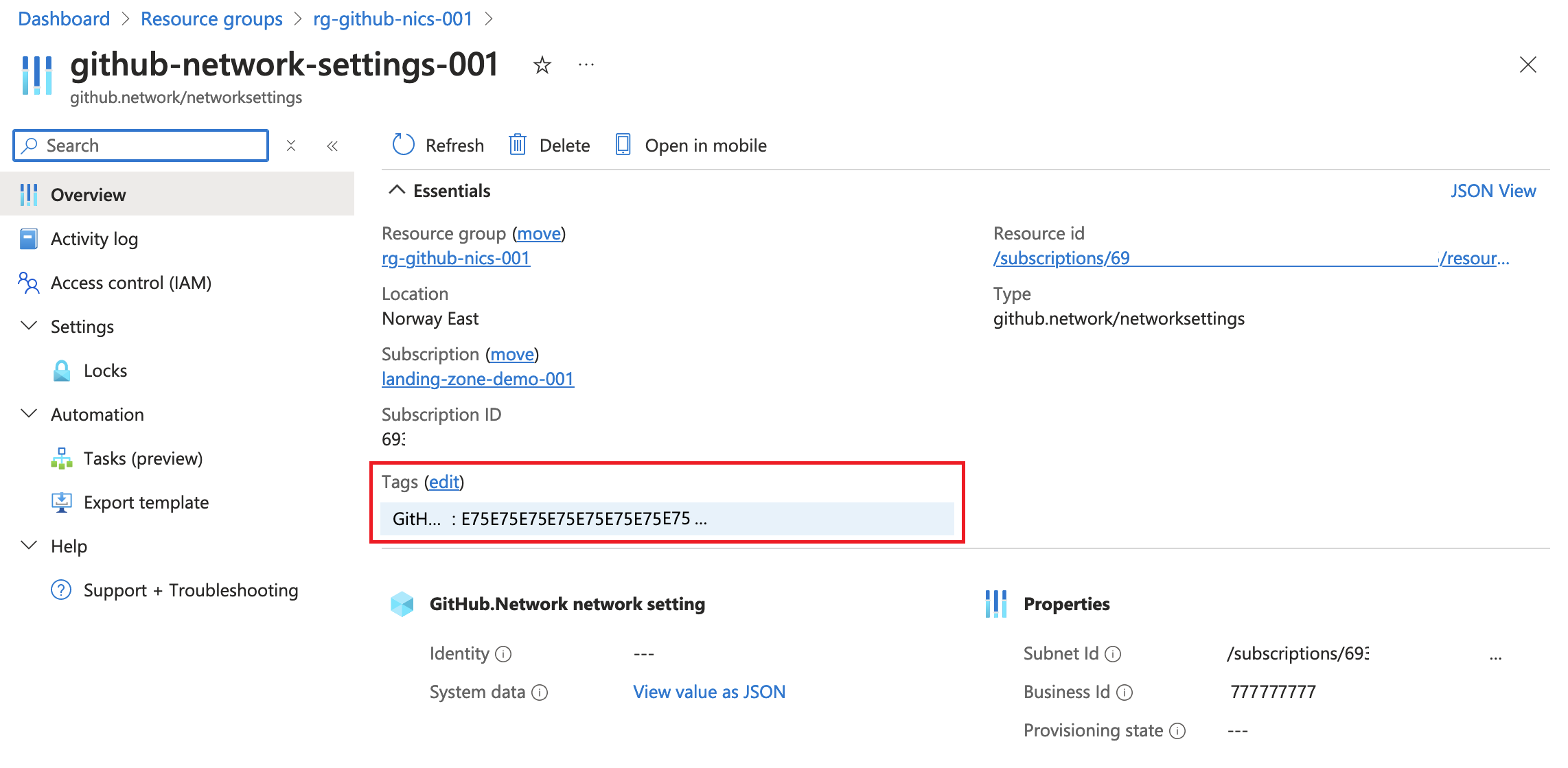Click the Open in mobile phone icon
This screenshot has width=1568, height=768.
[623, 145]
